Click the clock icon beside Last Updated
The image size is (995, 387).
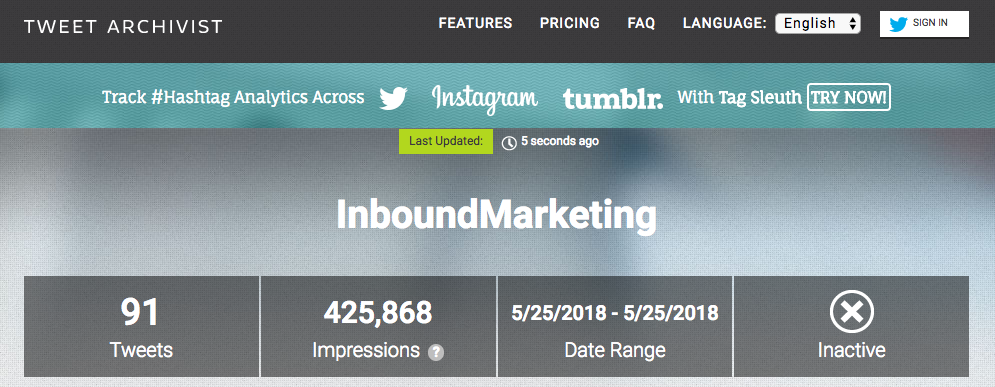click(x=509, y=143)
